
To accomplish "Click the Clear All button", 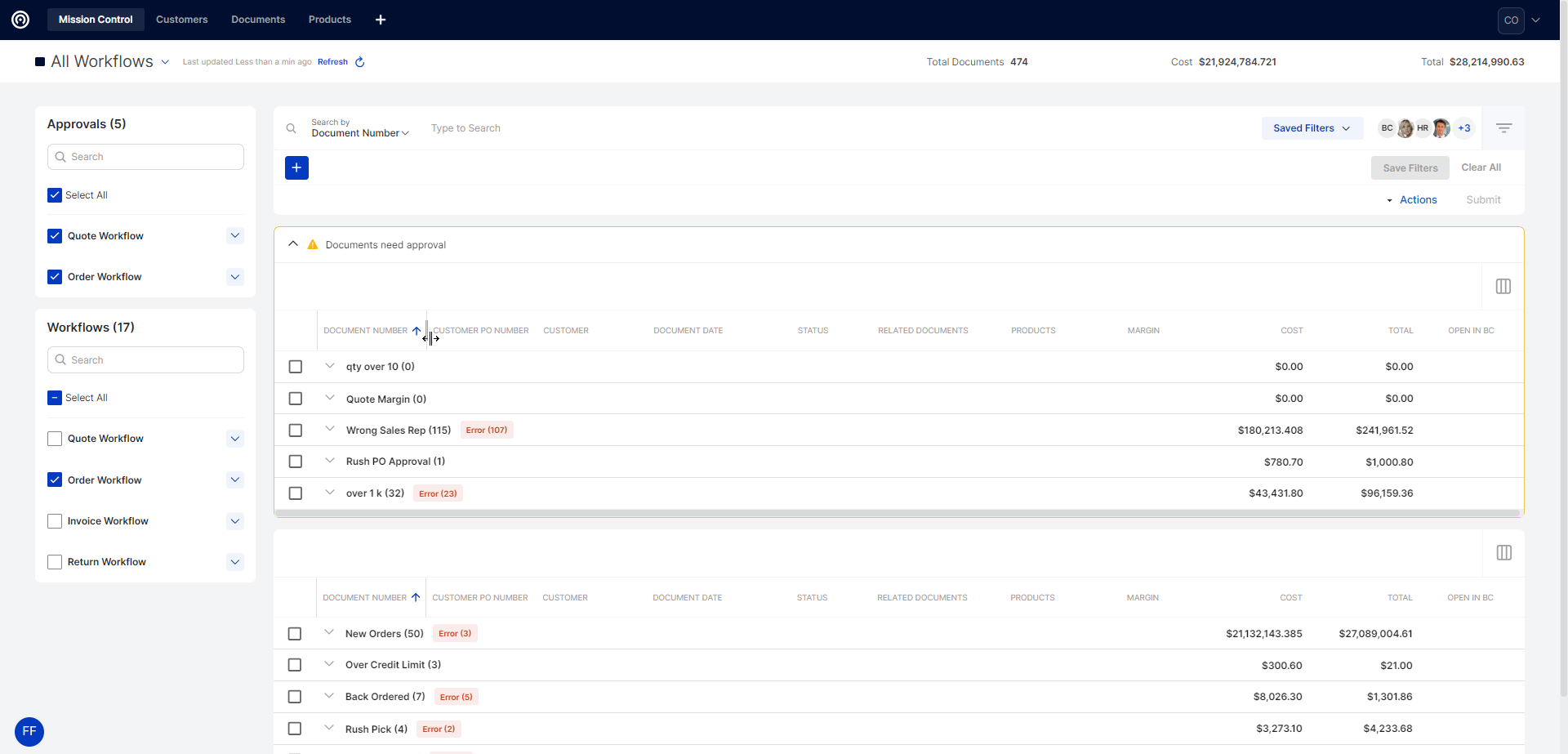I will pyautogui.click(x=1481, y=167).
